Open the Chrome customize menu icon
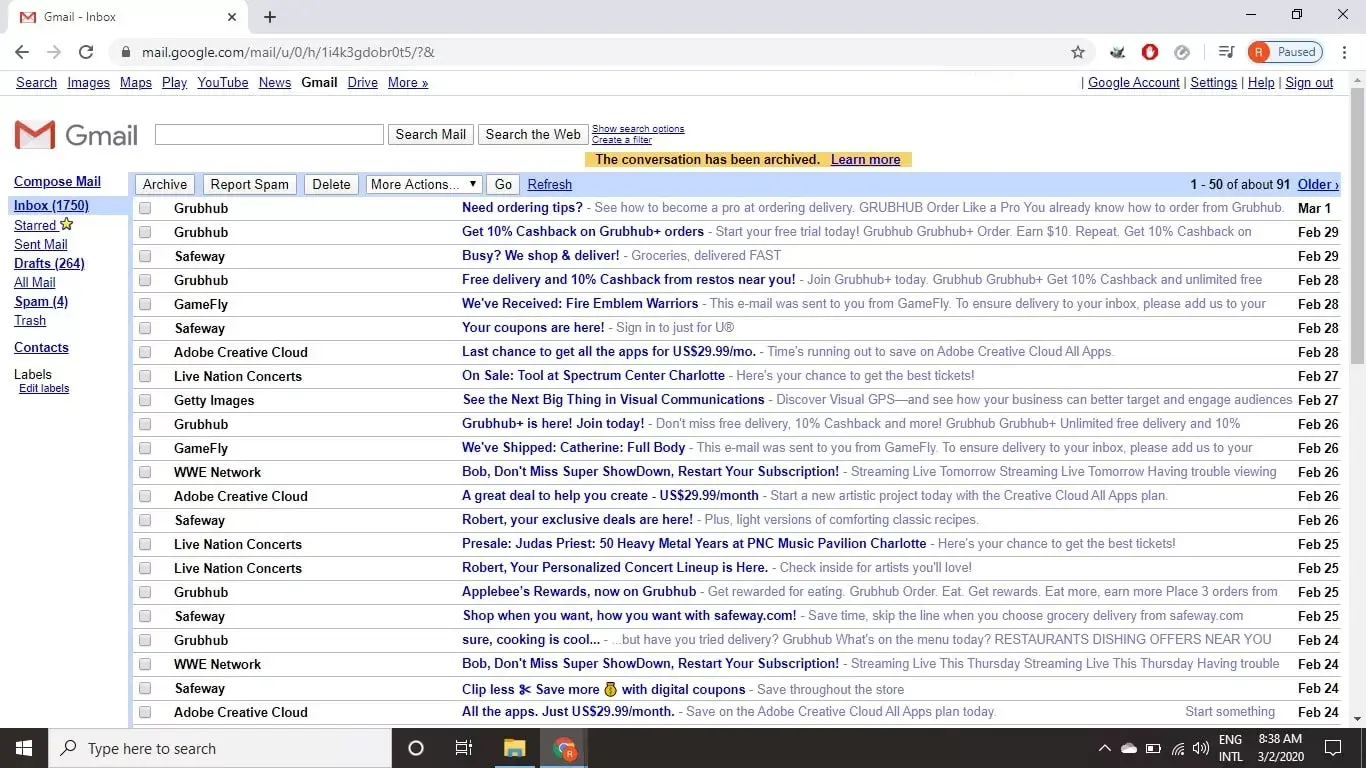The height and width of the screenshot is (768, 1366). 1344,52
